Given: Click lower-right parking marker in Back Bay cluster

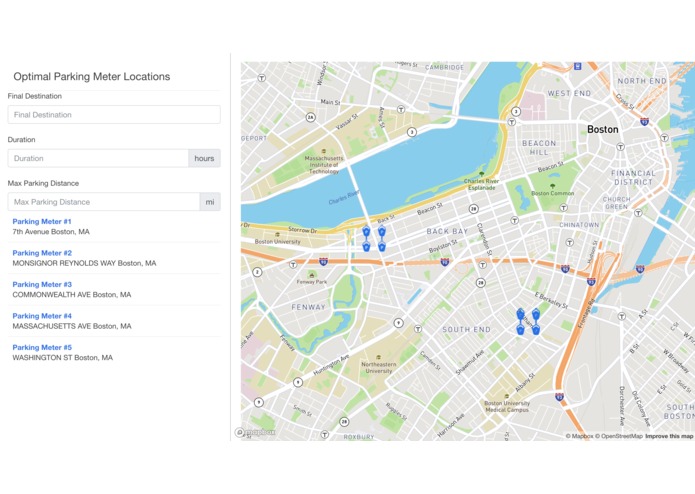Looking at the screenshot, I should [382, 246].
